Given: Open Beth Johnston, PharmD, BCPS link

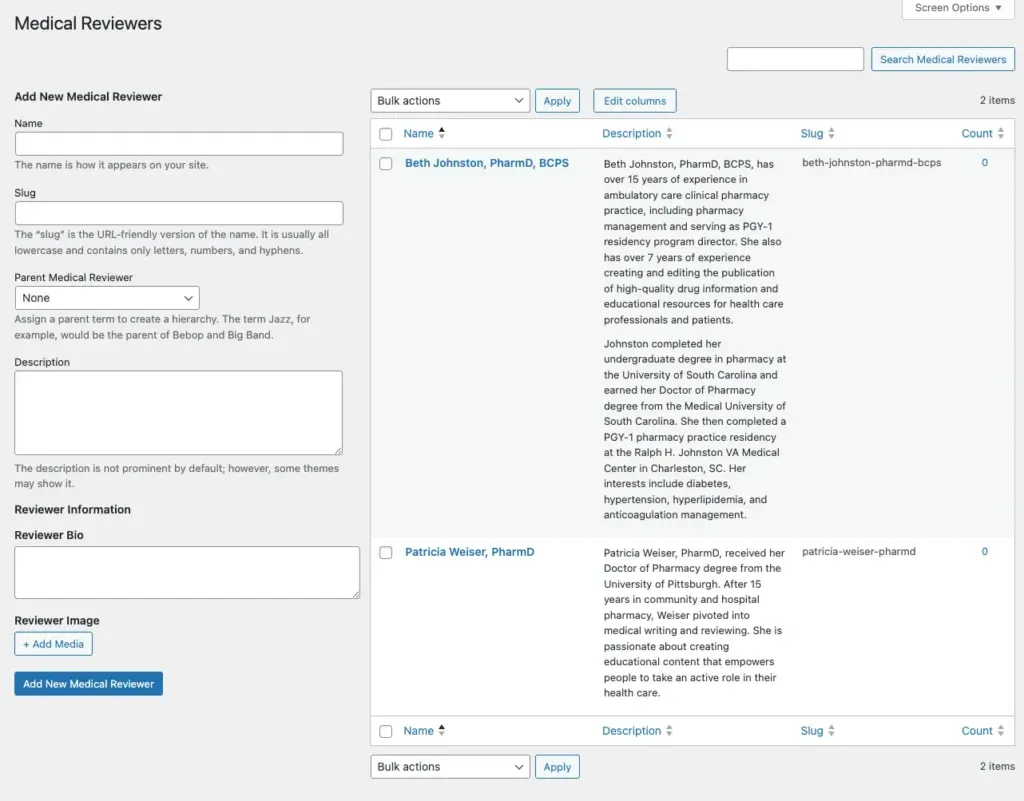Looking at the screenshot, I should (486, 163).
